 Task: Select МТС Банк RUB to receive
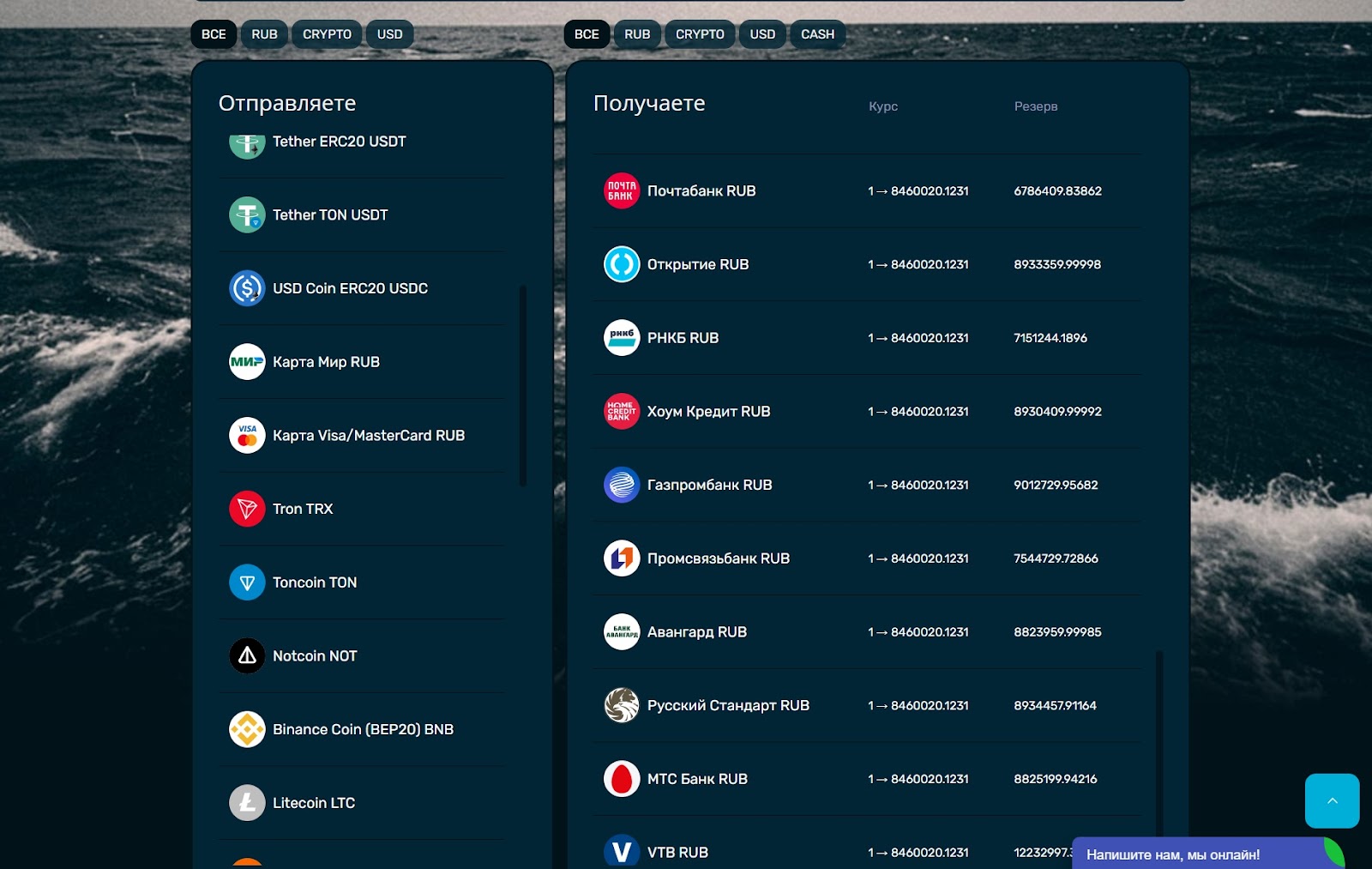tap(867, 779)
